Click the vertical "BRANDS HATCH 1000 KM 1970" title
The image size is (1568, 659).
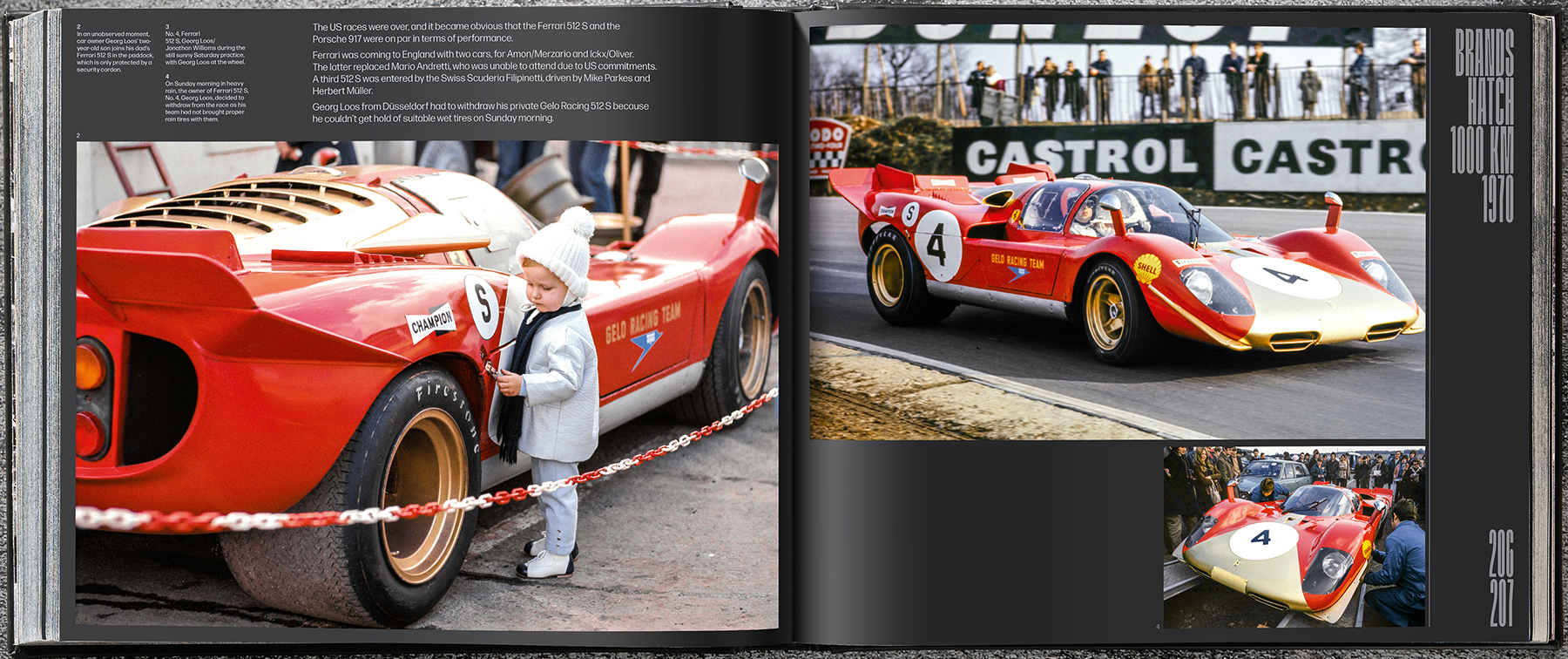point(1484,126)
